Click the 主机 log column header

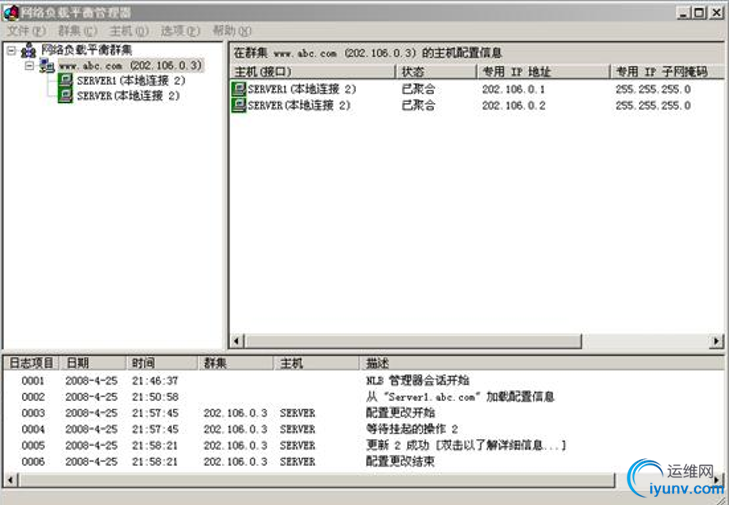[x=317, y=363]
